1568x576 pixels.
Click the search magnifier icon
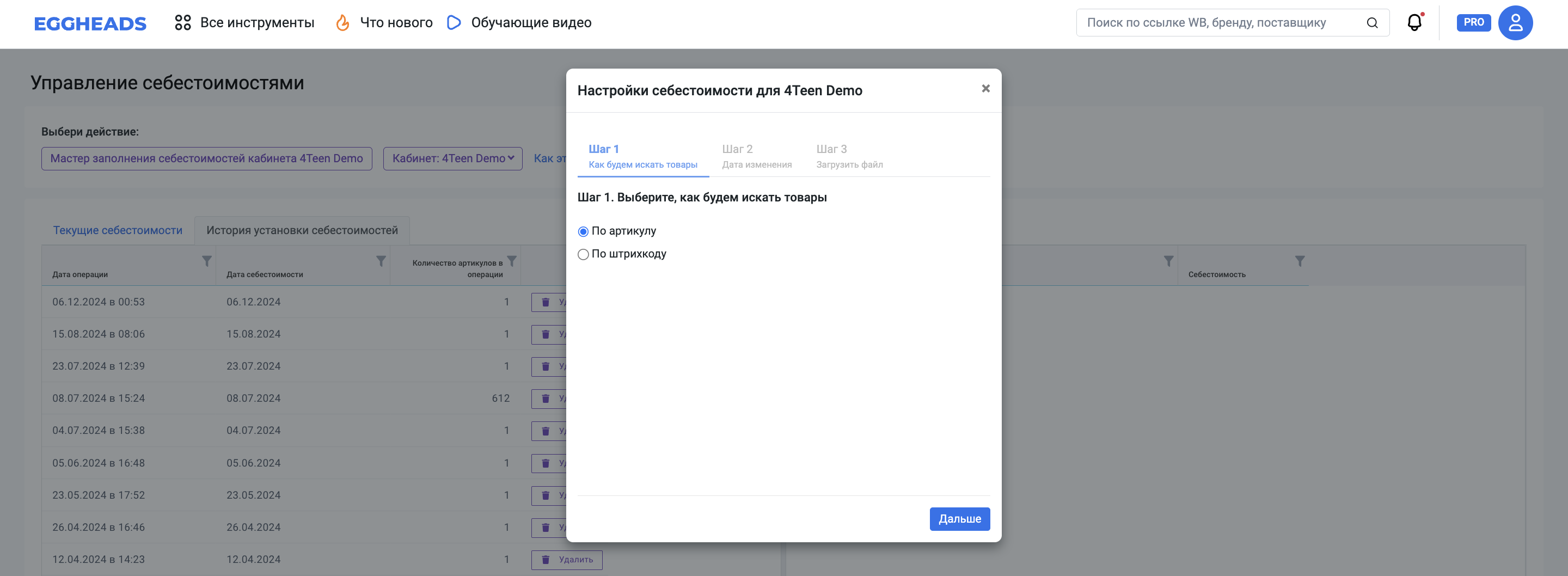pyautogui.click(x=1372, y=22)
